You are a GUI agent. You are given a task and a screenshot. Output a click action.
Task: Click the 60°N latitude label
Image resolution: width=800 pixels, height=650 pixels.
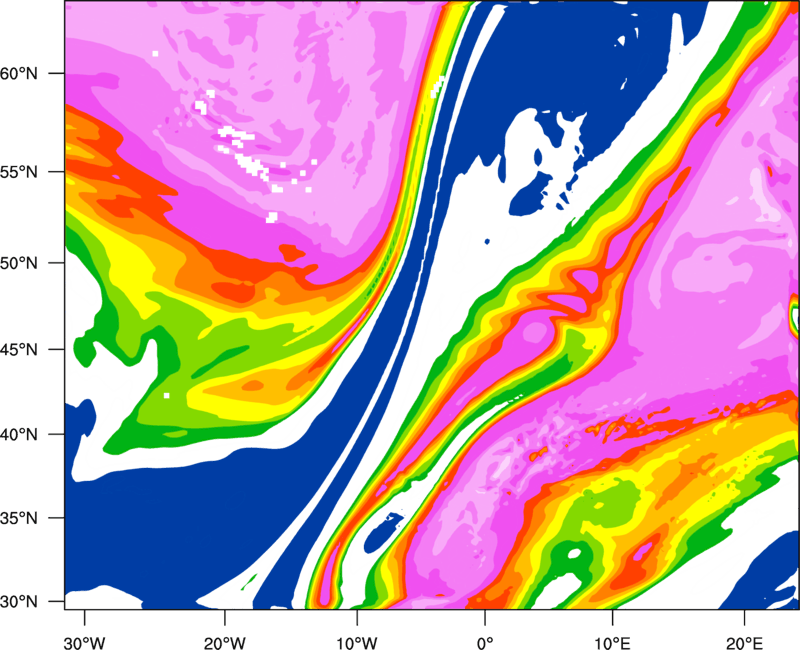click(18, 74)
